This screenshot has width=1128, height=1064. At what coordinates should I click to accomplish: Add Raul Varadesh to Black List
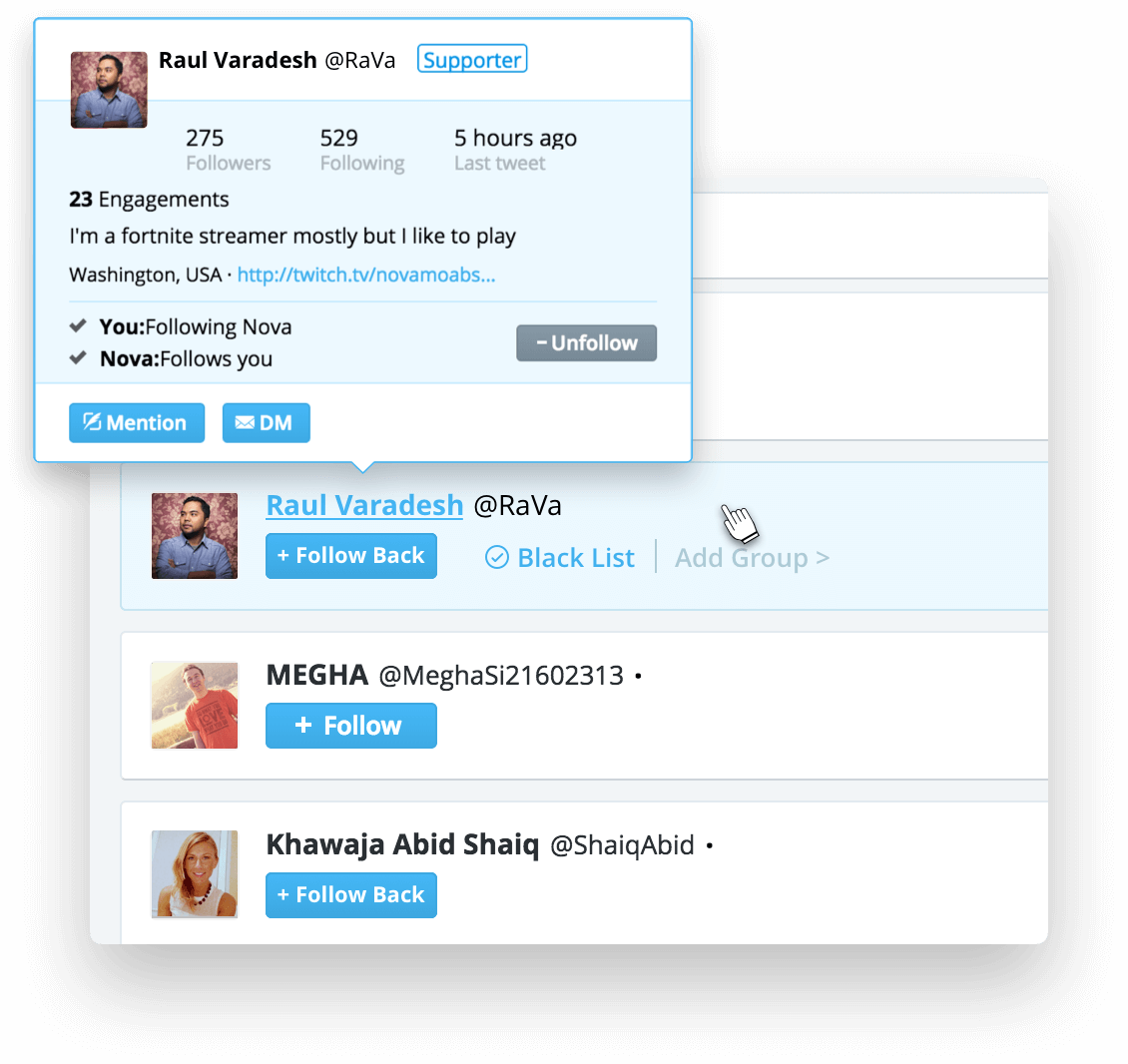pyautogui.click(x=560, y=558)
